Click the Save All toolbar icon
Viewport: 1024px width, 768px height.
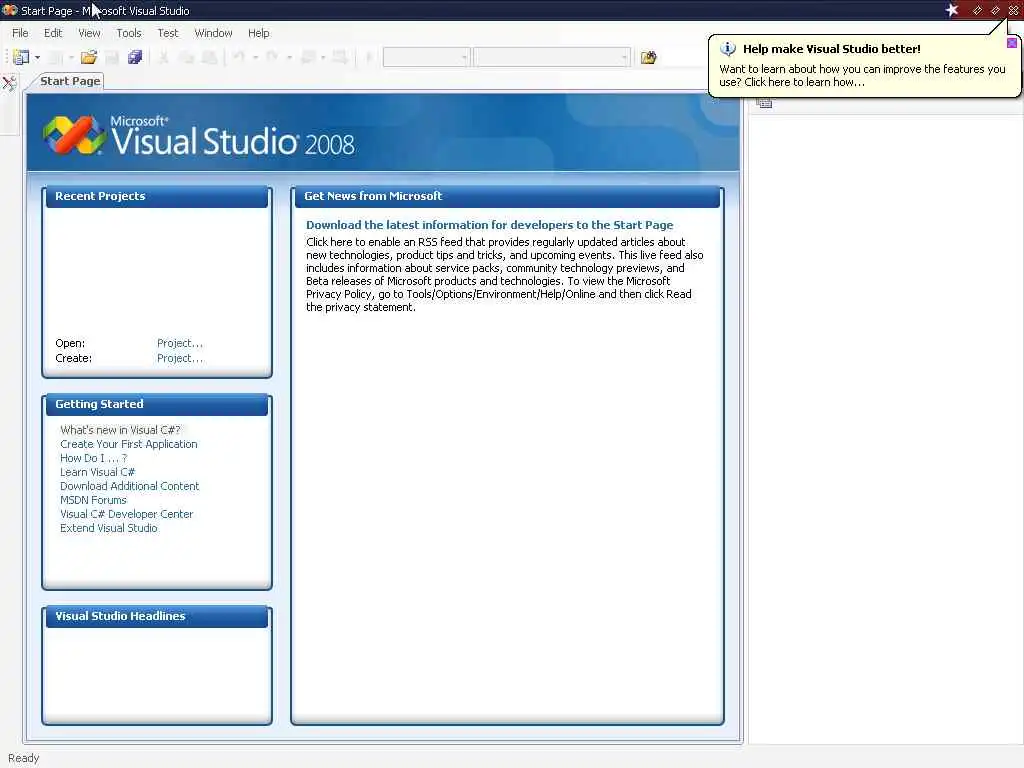[x=135, y=57]
